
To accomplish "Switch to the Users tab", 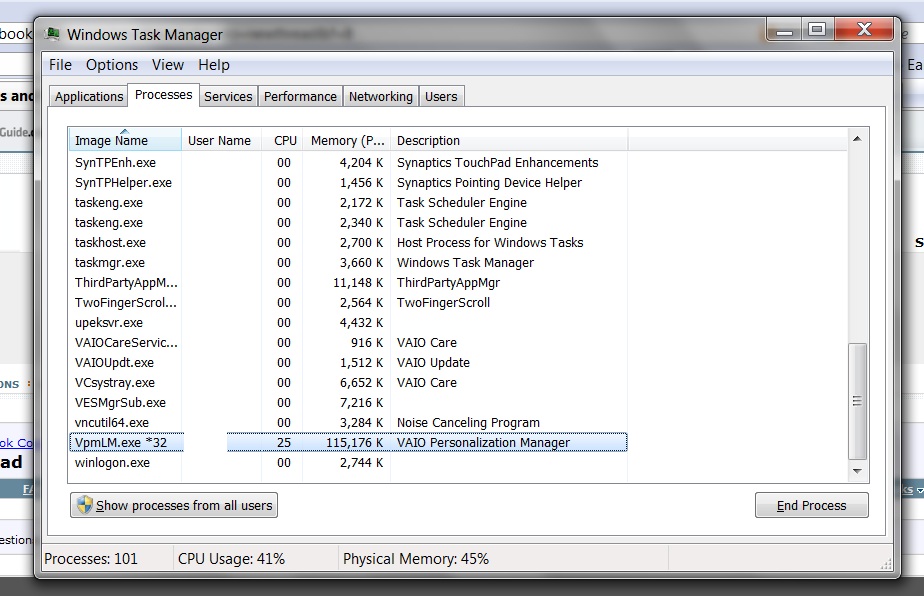I will (x=441, y=97).
